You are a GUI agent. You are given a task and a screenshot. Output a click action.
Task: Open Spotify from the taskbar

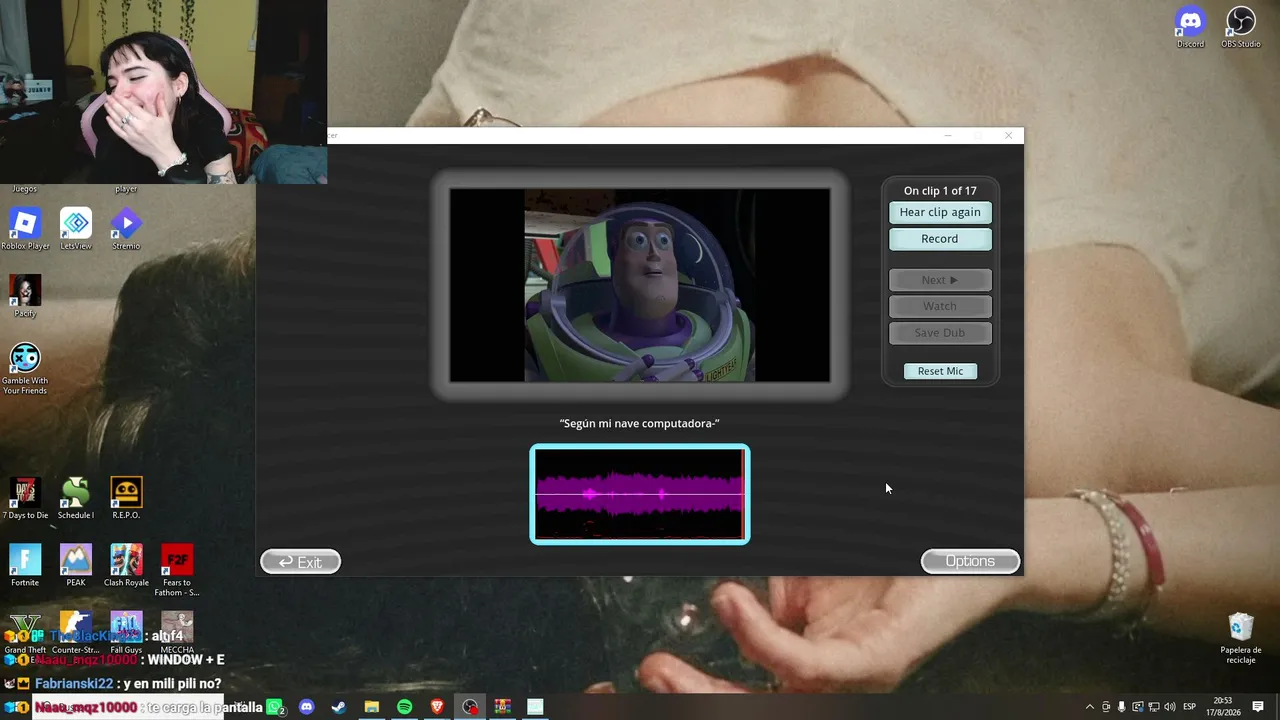point(404,707)
